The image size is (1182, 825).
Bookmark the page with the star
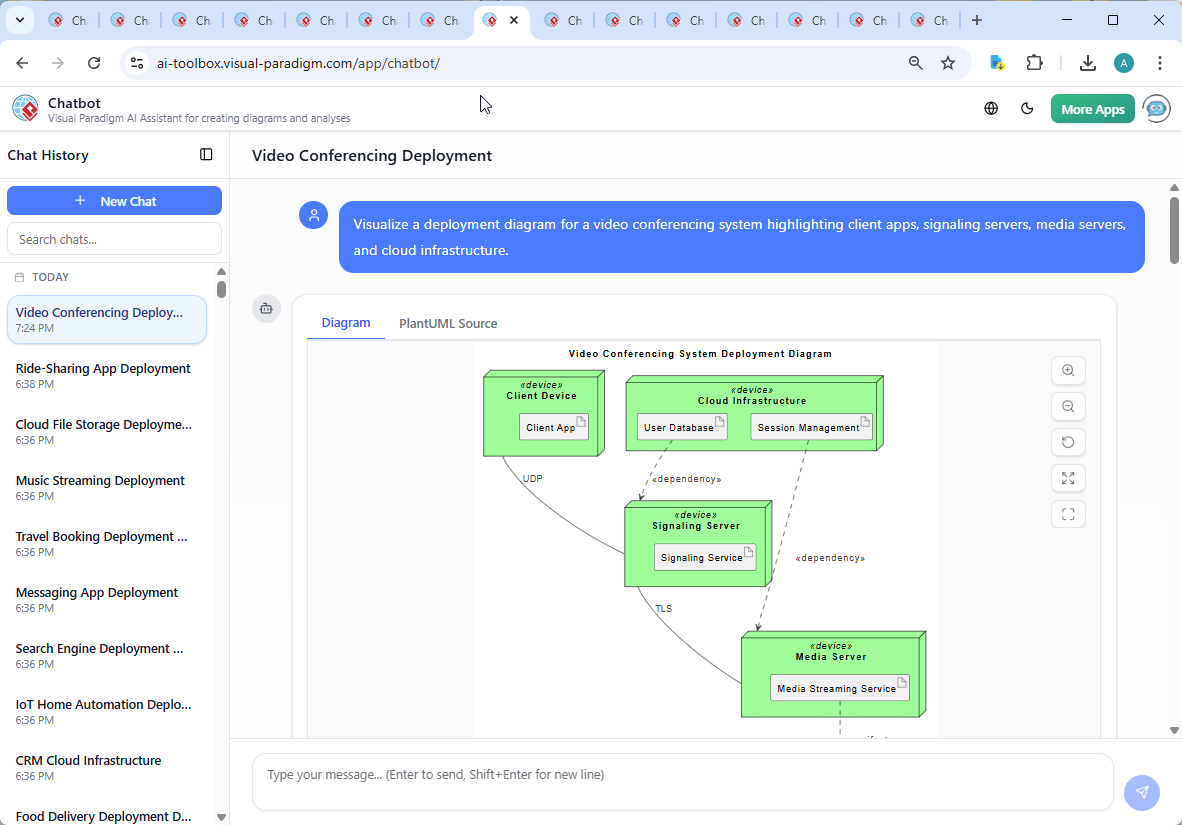(947, 62)
